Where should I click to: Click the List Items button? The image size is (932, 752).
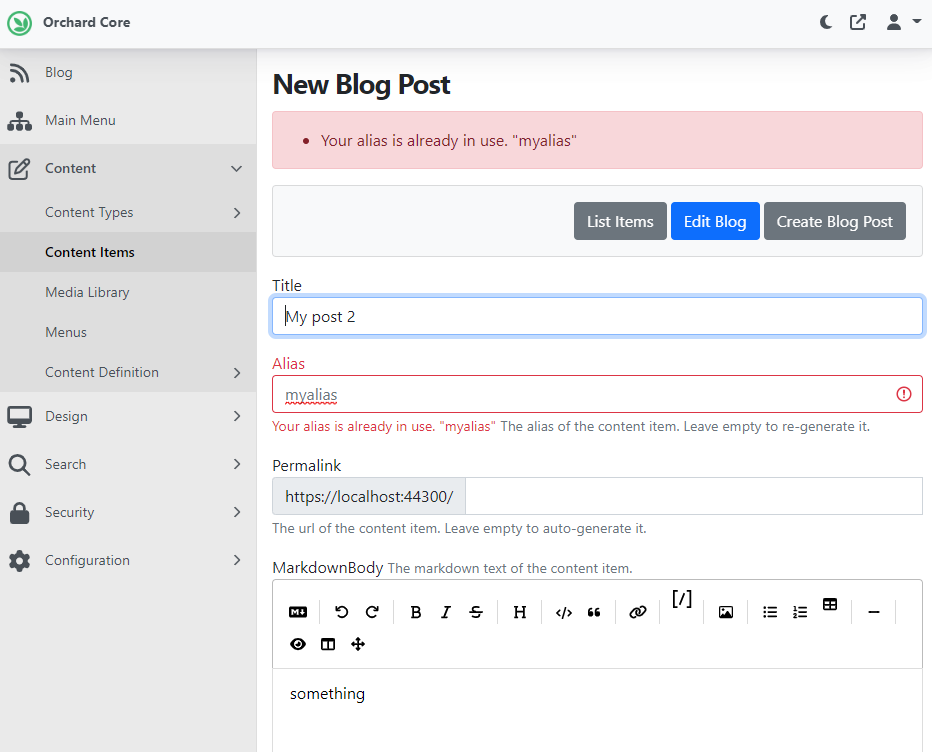pos(620,221)
